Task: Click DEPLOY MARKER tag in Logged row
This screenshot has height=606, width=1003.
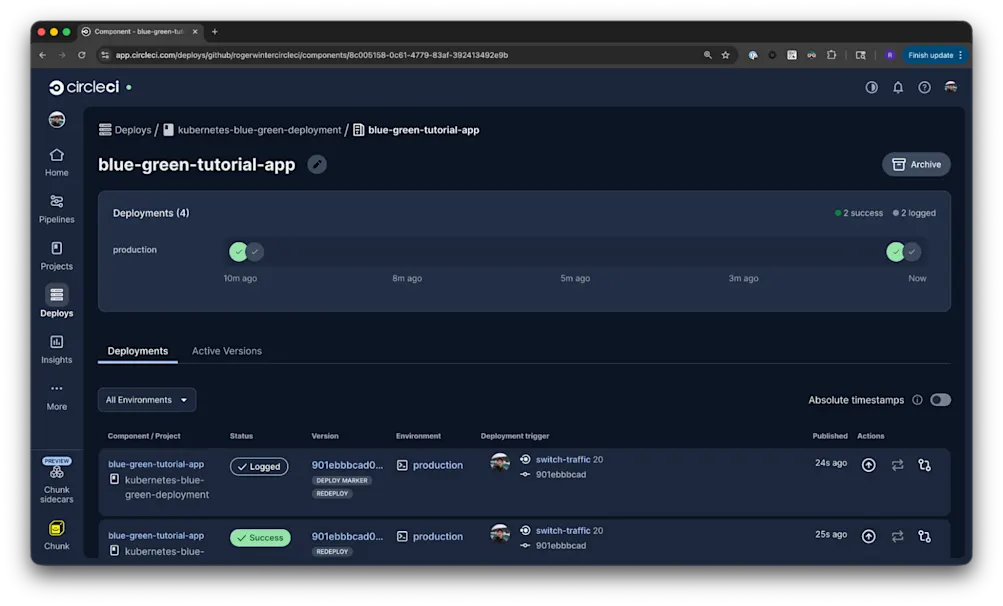Action: click(x=342, y=481)
